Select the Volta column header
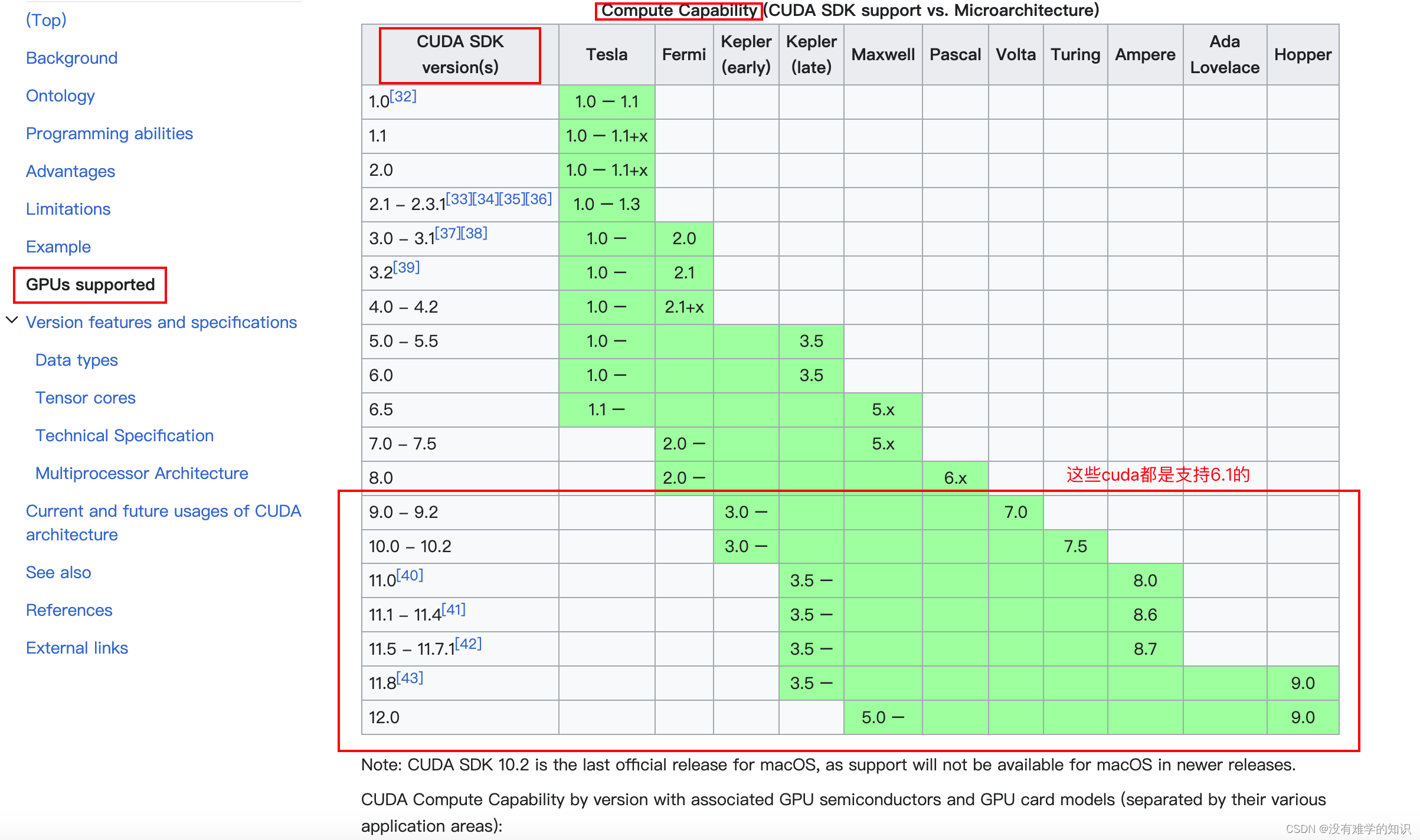This screenshot has width=1420, height=840. pyautogui.click(x=1016, y=55)
